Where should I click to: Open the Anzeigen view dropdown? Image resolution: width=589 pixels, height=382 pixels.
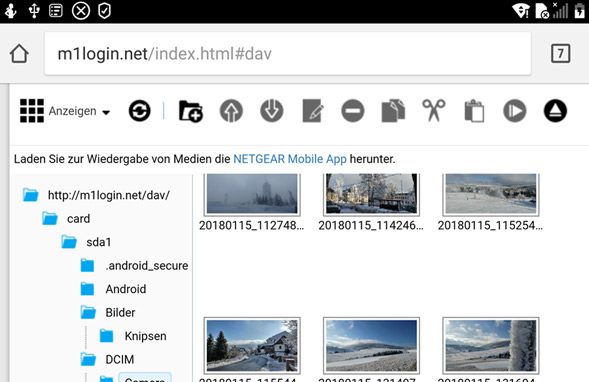pyautogui.click(x=79, y=111)
